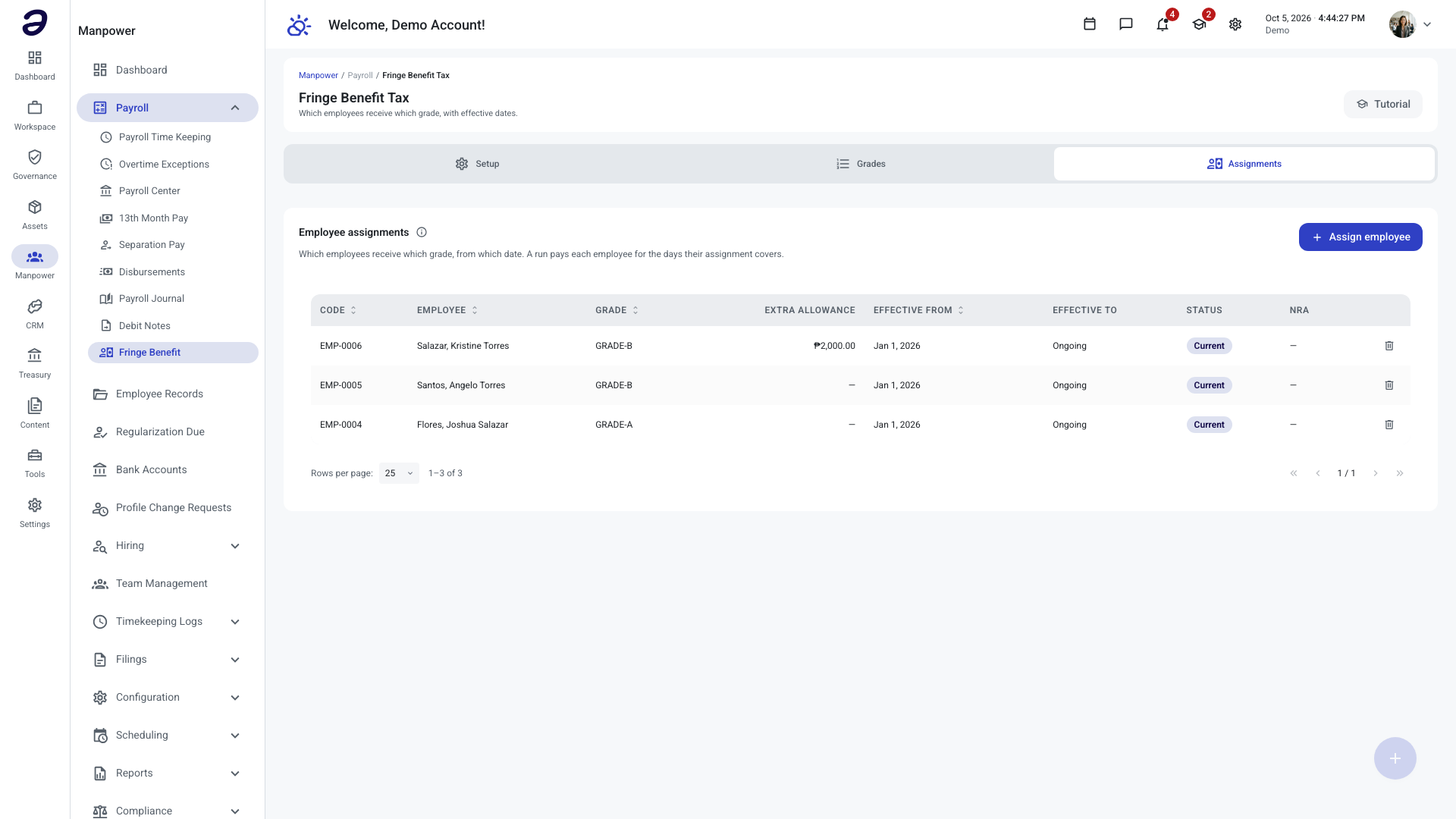Image resolution: width=1456 pixels, height=819 pixels.
Task: Follow Manpower breadcrumb link
Action: [x=318, y=75]
